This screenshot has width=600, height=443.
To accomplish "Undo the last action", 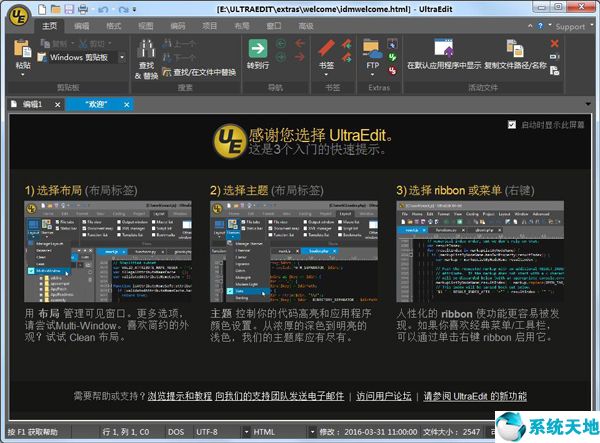I will tap(103, 9).
